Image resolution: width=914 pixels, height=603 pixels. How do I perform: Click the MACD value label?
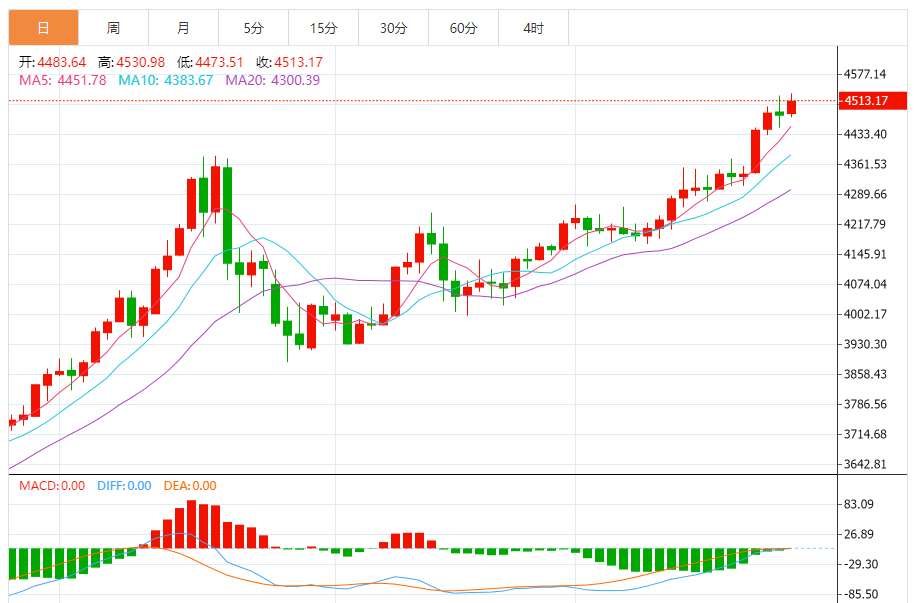click(x=52, y=486)
